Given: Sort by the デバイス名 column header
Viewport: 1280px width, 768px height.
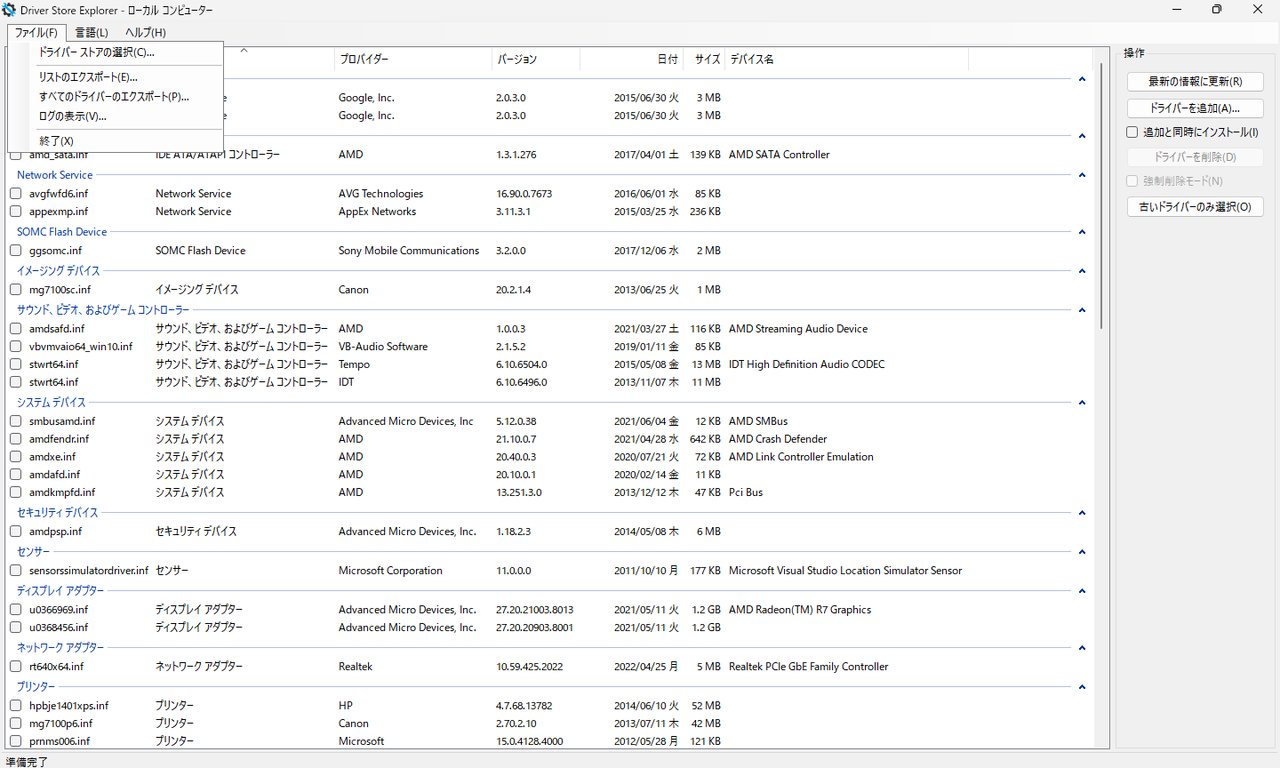Looking at the screenshot, I should [x=846, y=59].
